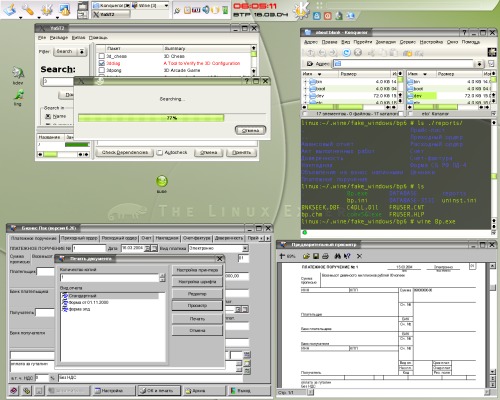Click first bottom-left icon in Бизнес Пак

(13, 390)
